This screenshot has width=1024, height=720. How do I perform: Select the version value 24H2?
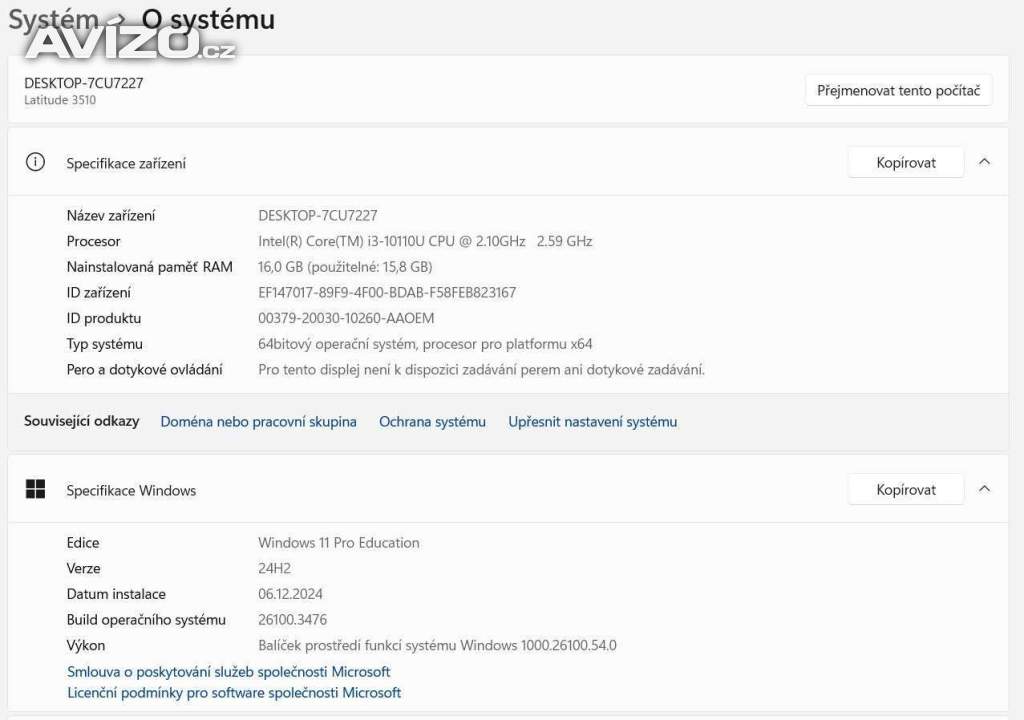274,568
